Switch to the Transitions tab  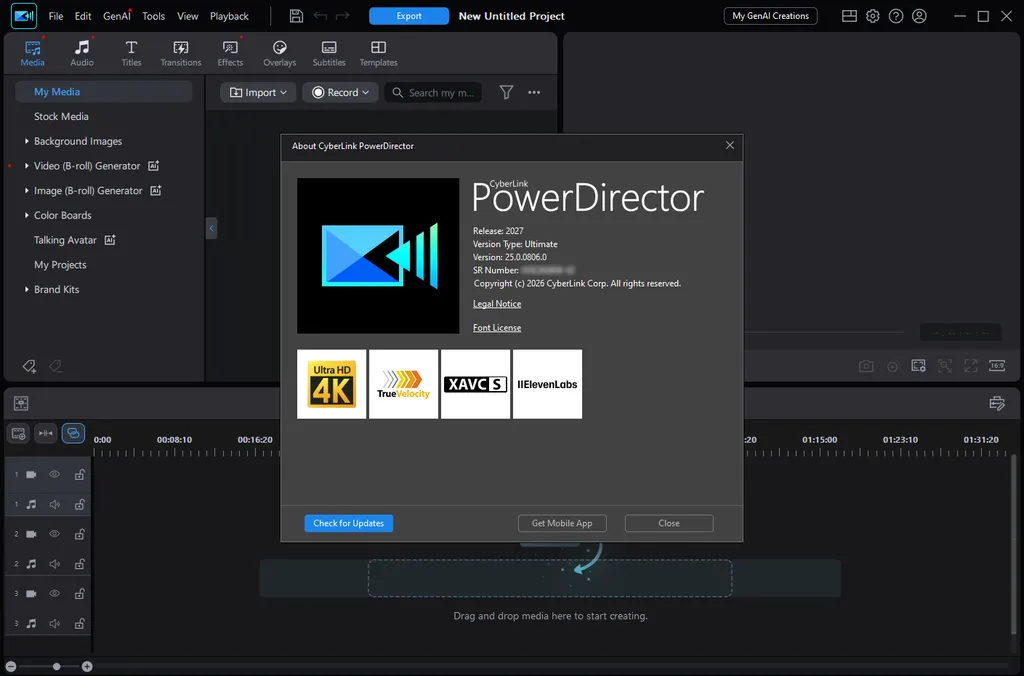(x=180, y=54)
